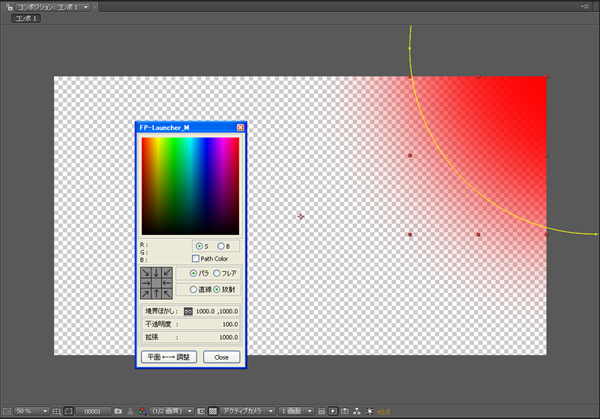Click the yellow mask vertex at far right
Image resolution: width=600 pixels, height=419 pixels.
(x=596, y=234)
